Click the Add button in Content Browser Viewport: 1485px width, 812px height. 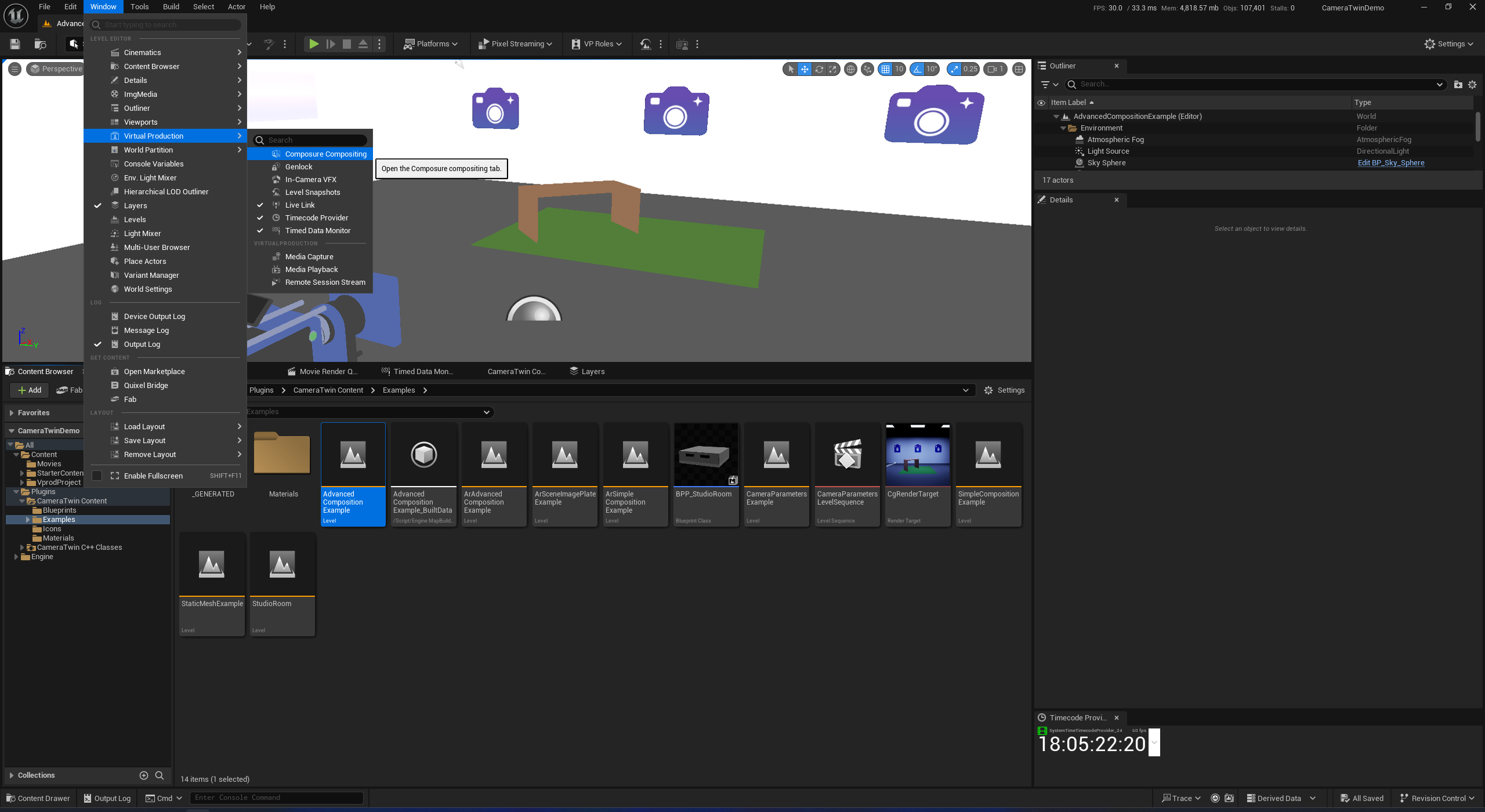pyautogui.click(x=30, y=390)
